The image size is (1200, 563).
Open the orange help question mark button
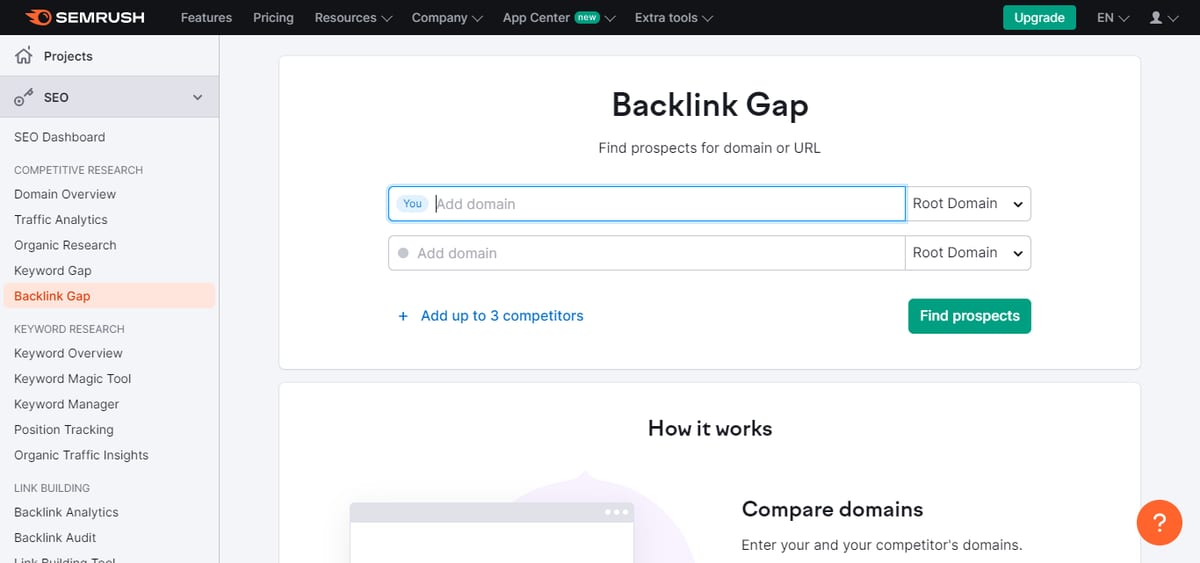(x=1160, y=522)
